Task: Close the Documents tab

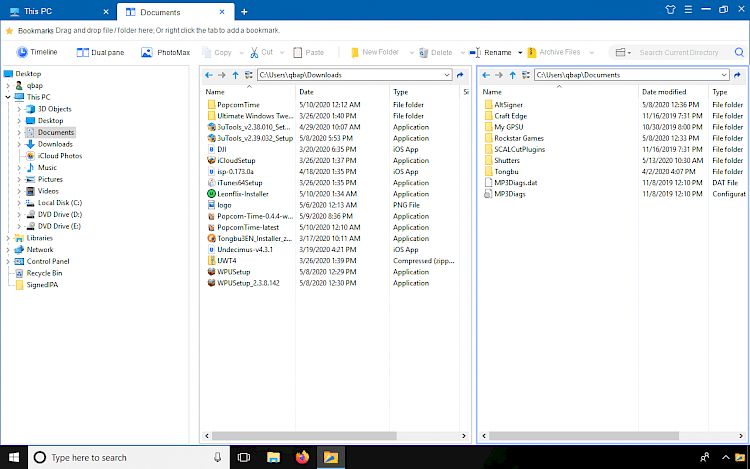Action: (222, 12)
